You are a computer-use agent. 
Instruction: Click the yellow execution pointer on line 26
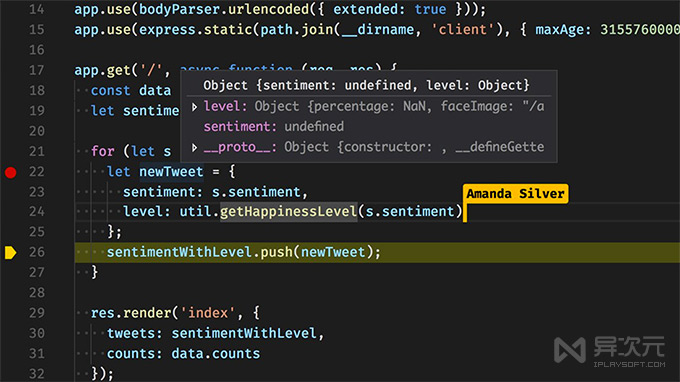(x=10, y=252)
